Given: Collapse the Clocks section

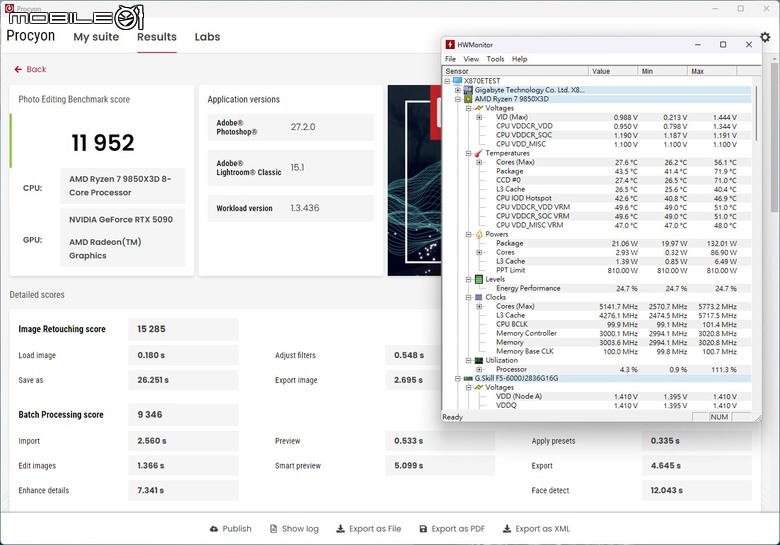Looking at the screenshot, I should point(468,297).
